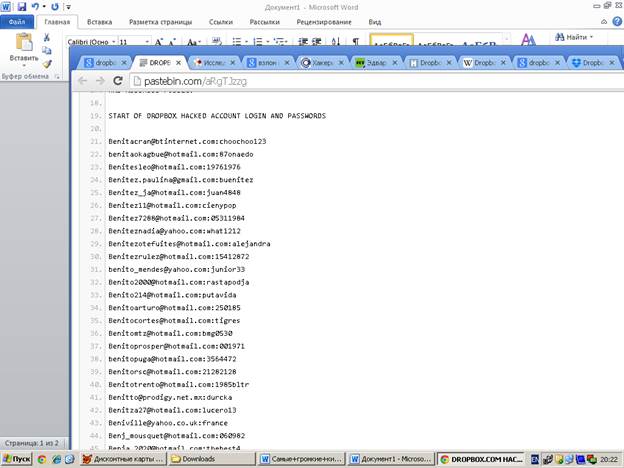The image size is (624, 468).
Task: Switch to the Исслед browser tab
Action: click(212, 62)
